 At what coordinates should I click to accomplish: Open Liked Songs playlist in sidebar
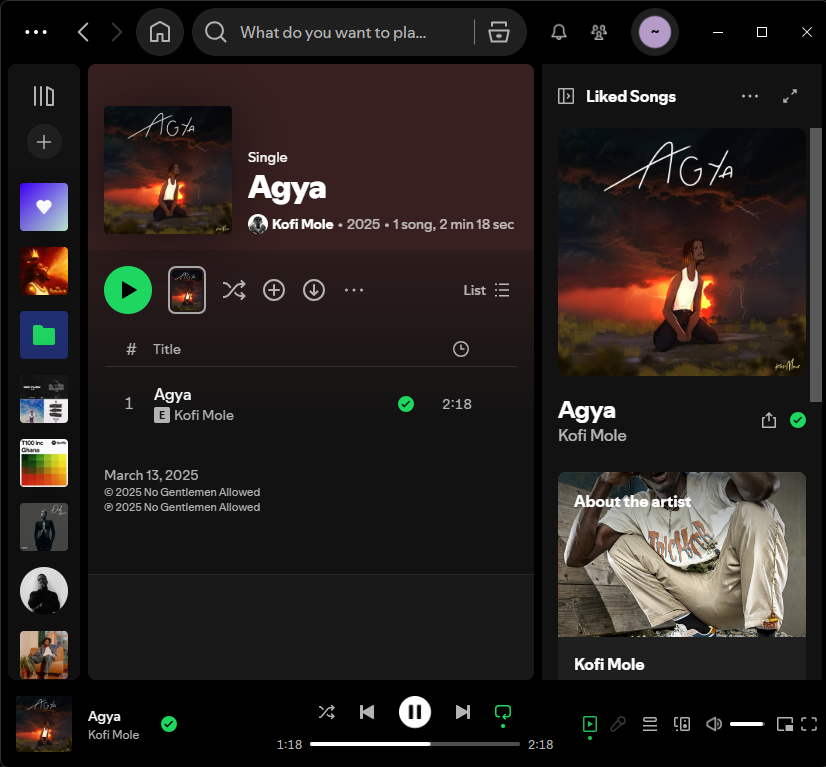tap(44, 207)
